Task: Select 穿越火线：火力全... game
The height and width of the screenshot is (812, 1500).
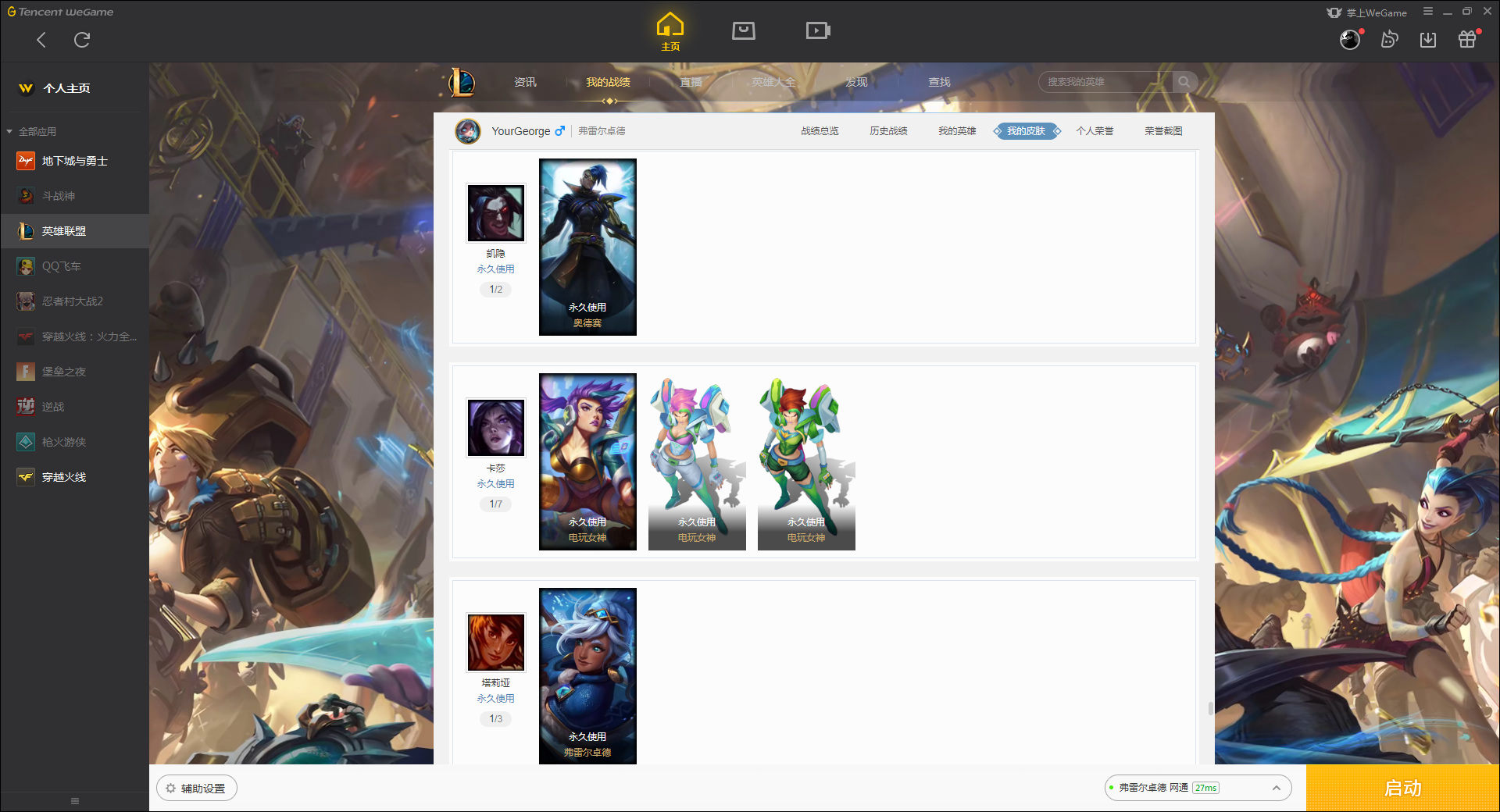Action: pyautogui.click(x=74, y=337)
